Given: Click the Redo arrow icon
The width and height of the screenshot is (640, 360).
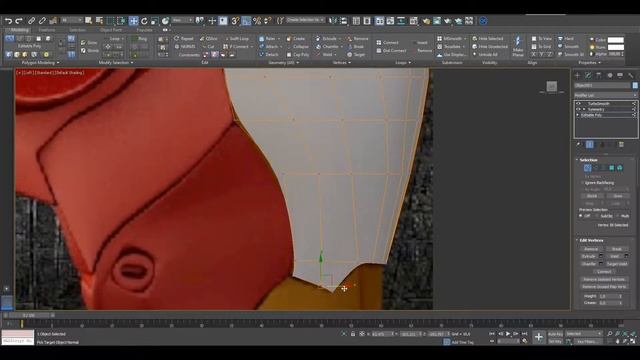Looking at the screenshot, I should (x=19, y=21).
